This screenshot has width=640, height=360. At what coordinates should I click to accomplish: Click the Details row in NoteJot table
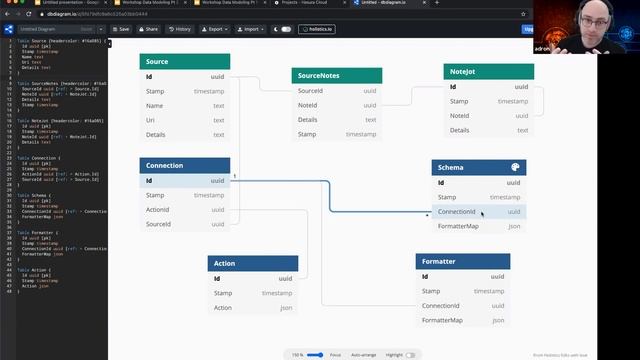pos(489,130)
